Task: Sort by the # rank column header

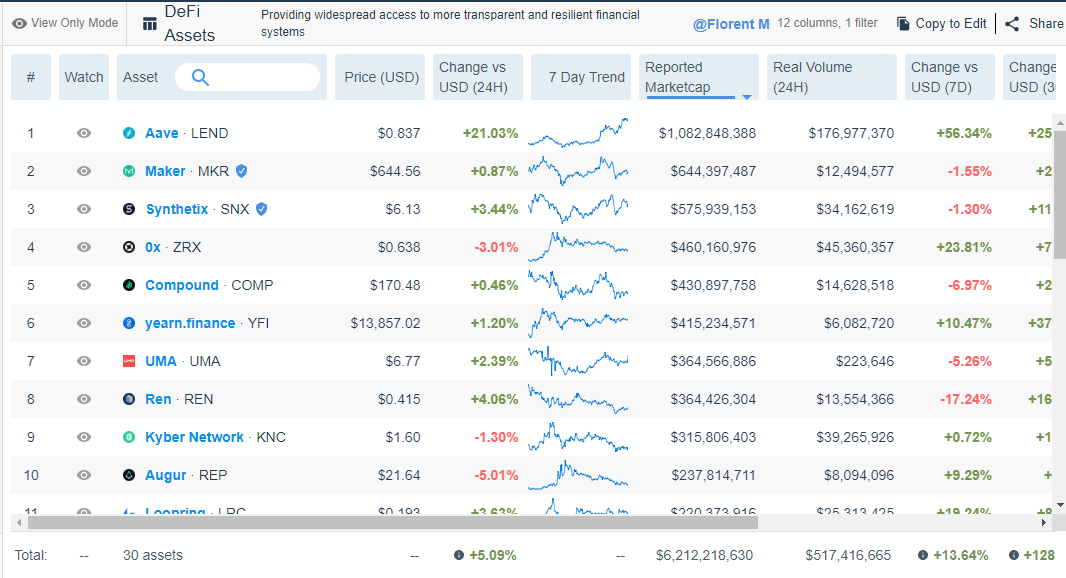Action: point(31,77)
